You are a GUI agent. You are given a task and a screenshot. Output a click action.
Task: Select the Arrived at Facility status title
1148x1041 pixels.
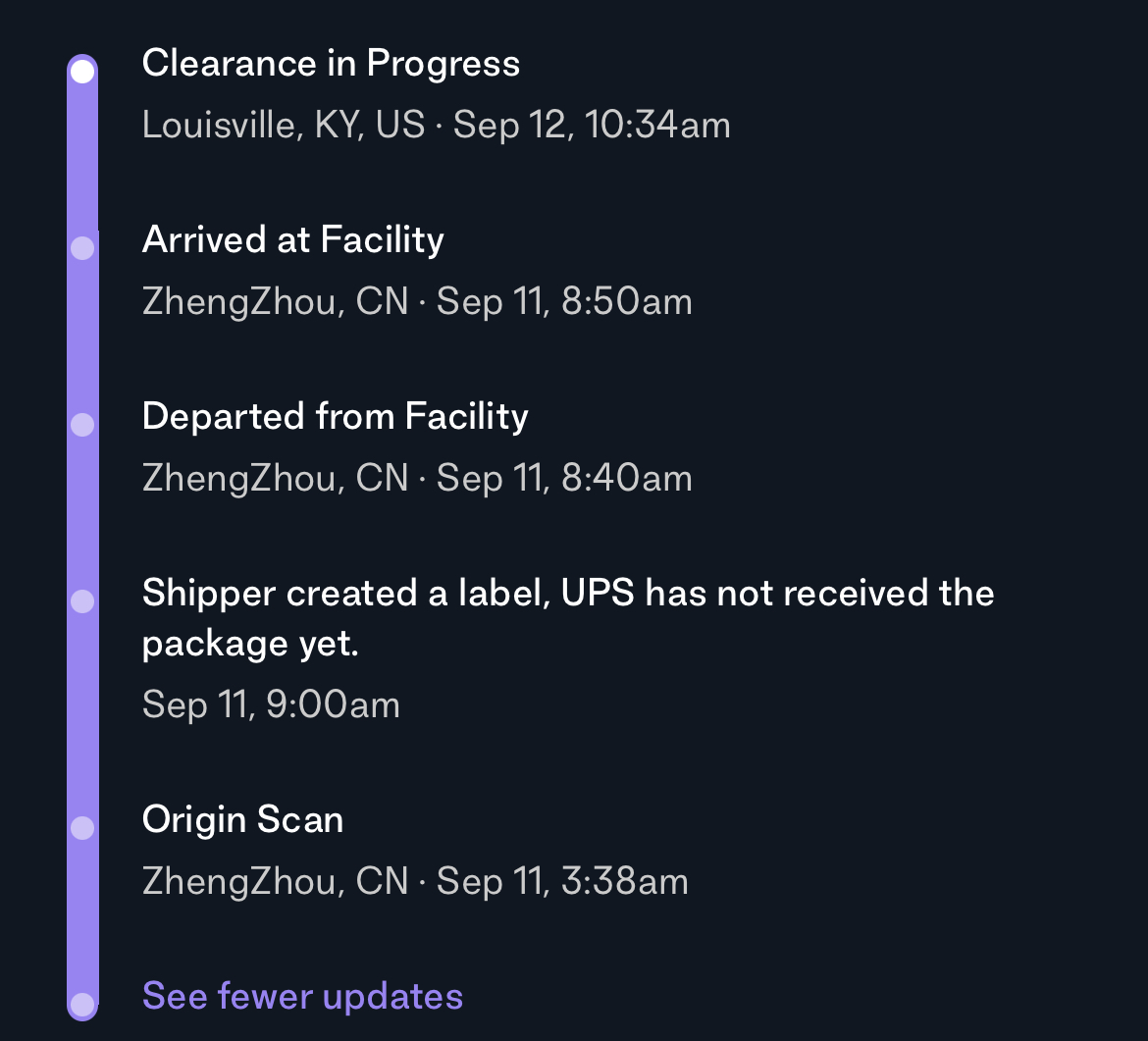[x=292, y=240]
